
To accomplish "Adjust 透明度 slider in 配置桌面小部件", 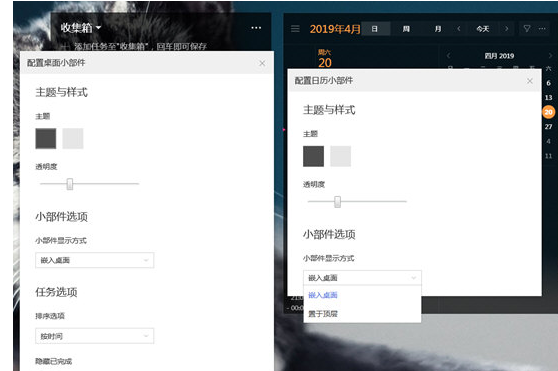I will [x=70, y=184].
